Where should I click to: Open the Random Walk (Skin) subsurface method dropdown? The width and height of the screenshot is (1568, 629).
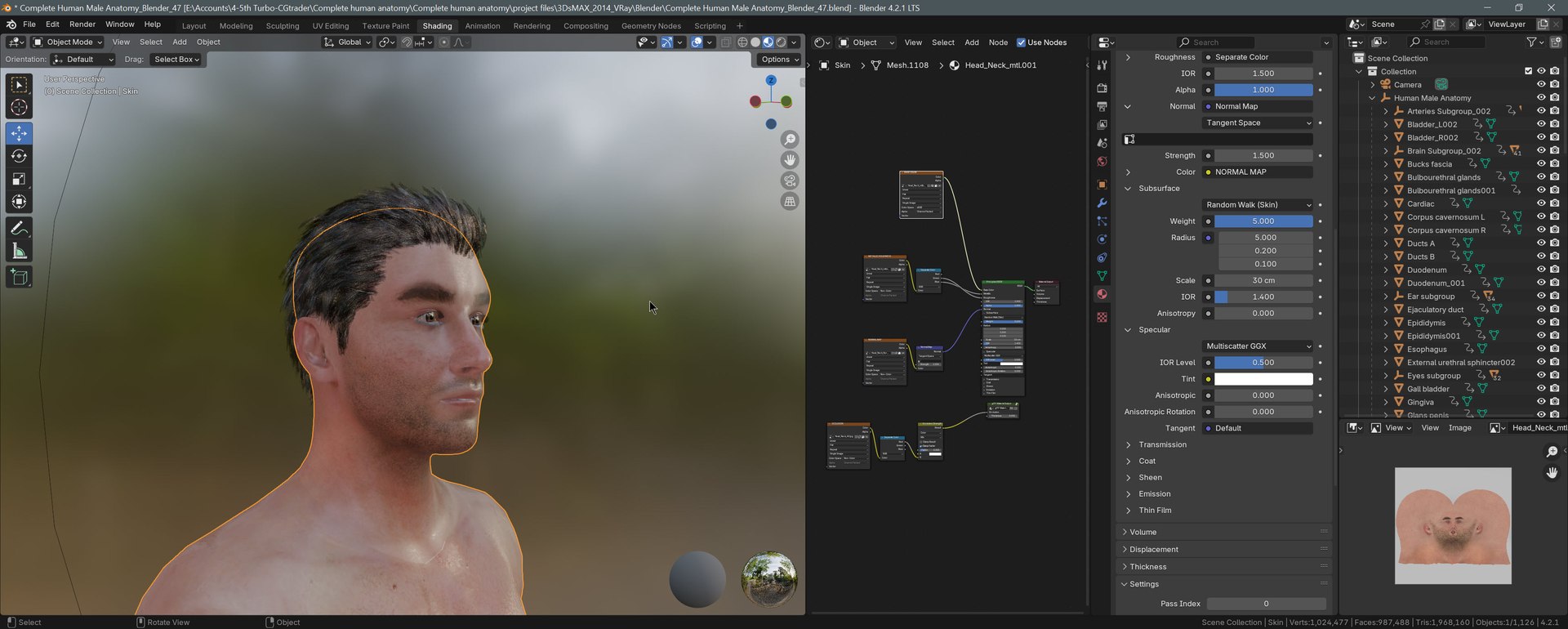point(1258,205)
